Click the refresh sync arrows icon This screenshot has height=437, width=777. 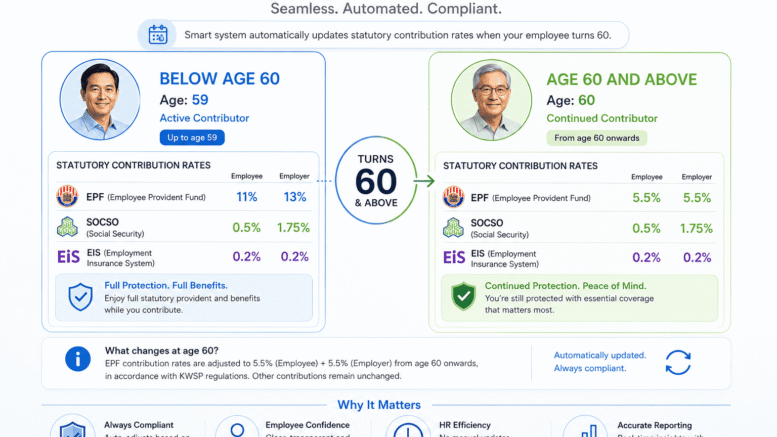click(x=678, y=362)
